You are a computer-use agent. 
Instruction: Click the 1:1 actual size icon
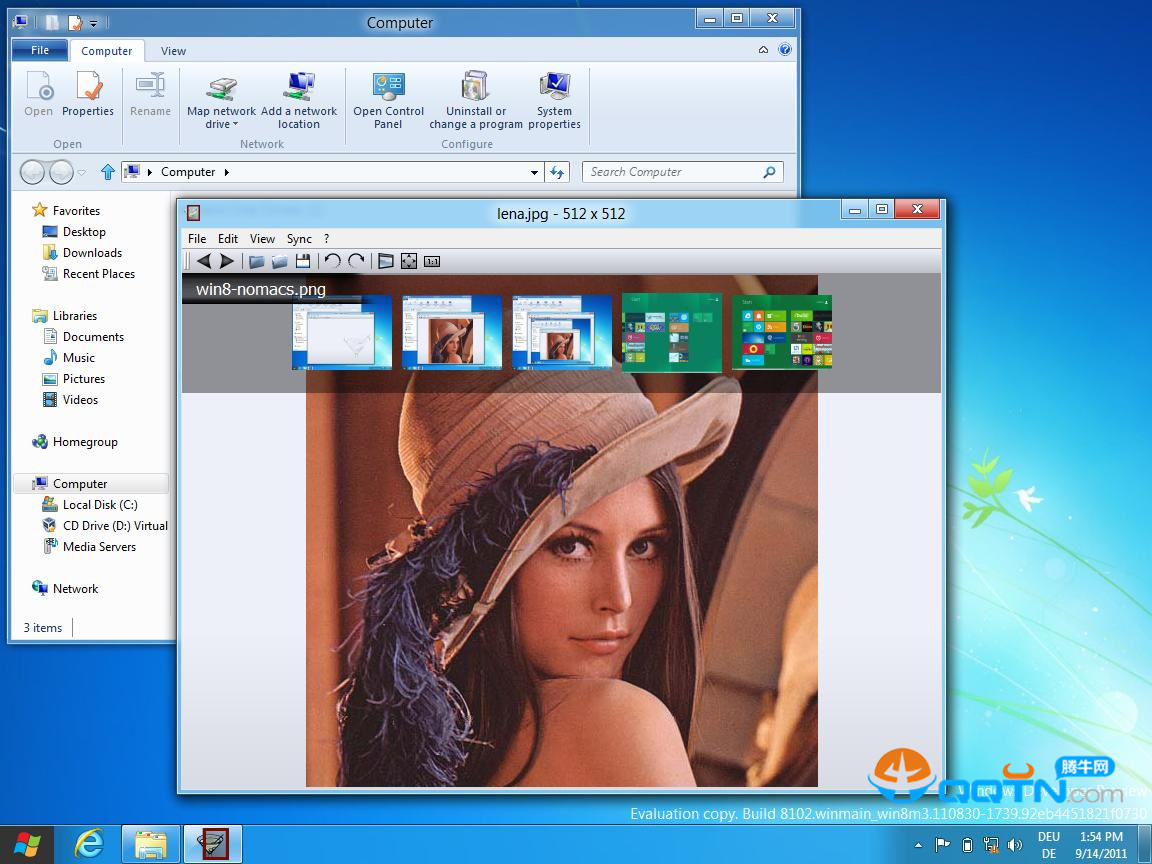pos(432,261)
